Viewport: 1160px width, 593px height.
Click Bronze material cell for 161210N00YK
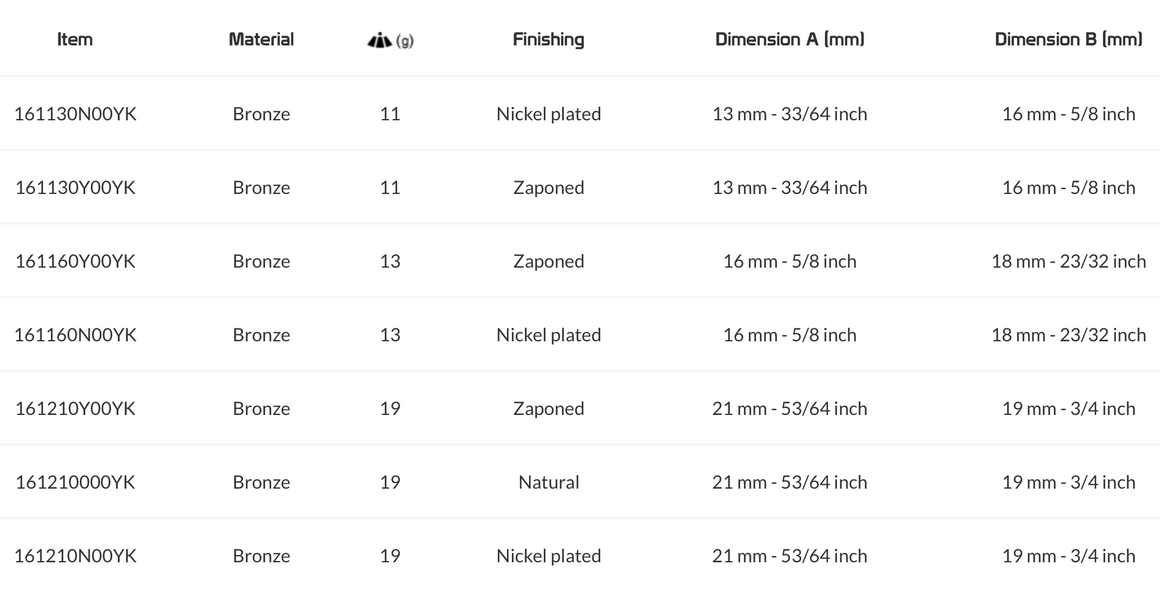tap(261, 556)
